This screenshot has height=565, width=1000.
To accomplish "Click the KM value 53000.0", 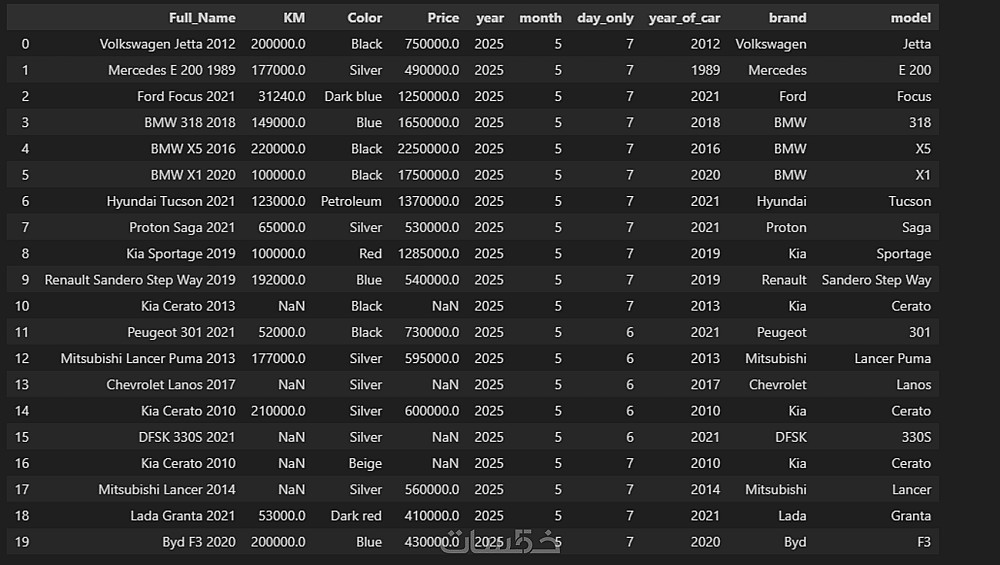I will coord(281,515).
